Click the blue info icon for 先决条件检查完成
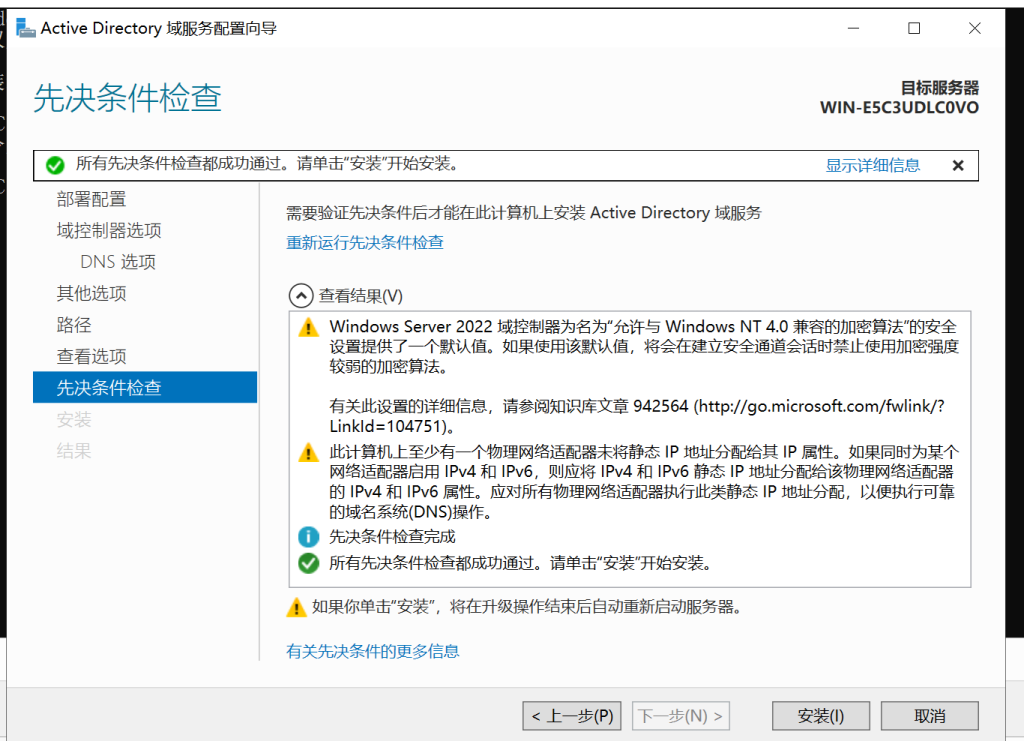This screenshot has width=1024, height=741. (309, 537)
